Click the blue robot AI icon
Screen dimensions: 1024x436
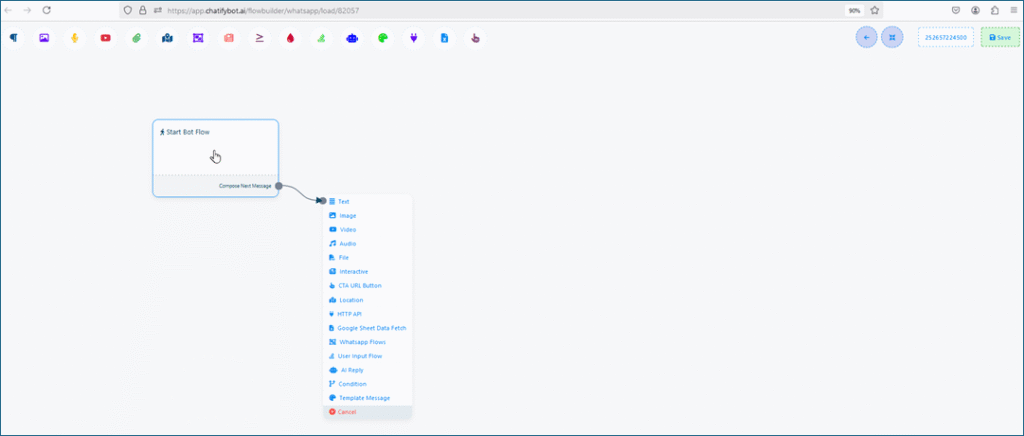tap(351, 38)
